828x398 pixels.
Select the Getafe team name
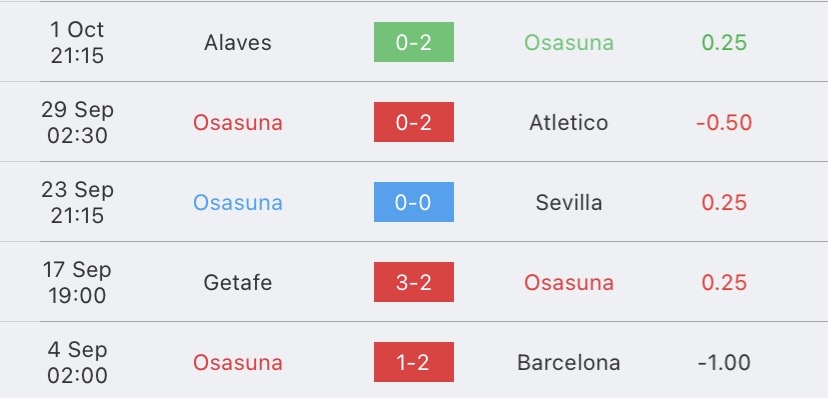[x=238, y=282]
